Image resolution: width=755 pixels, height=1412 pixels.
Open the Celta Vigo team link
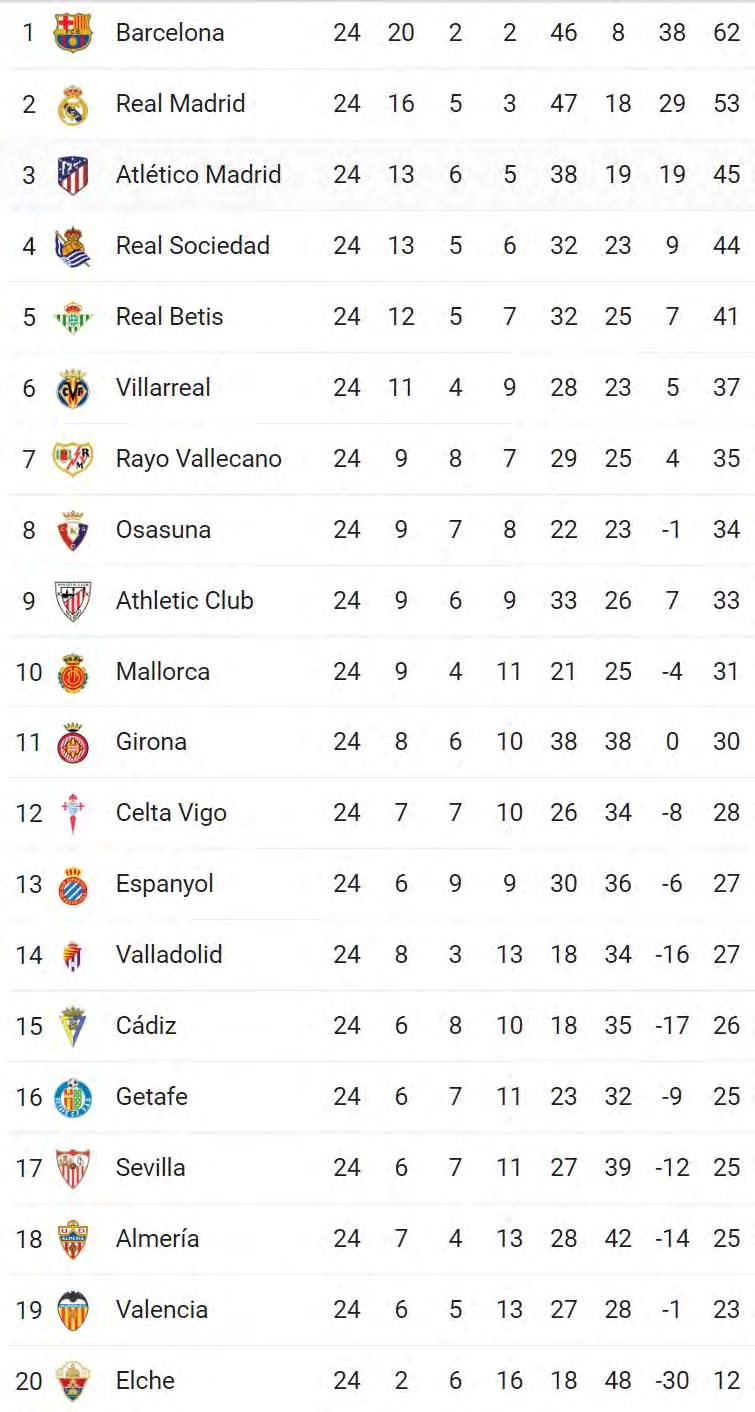171,813
